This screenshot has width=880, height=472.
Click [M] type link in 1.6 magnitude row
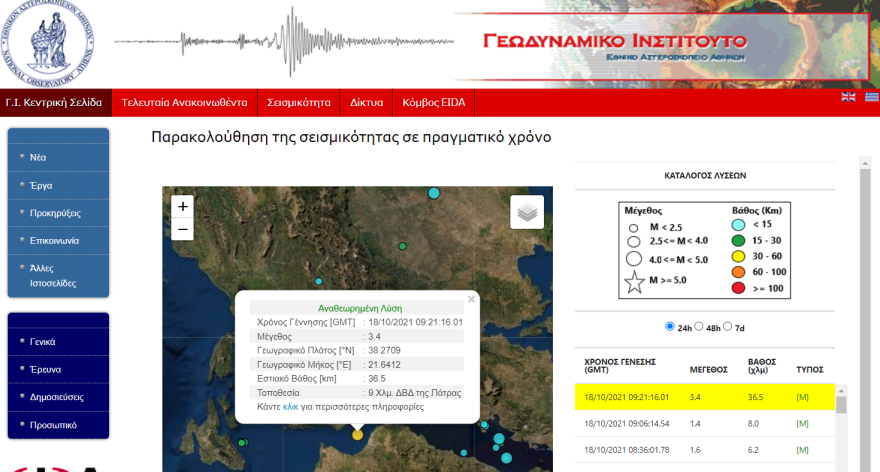tap(803, 450)
